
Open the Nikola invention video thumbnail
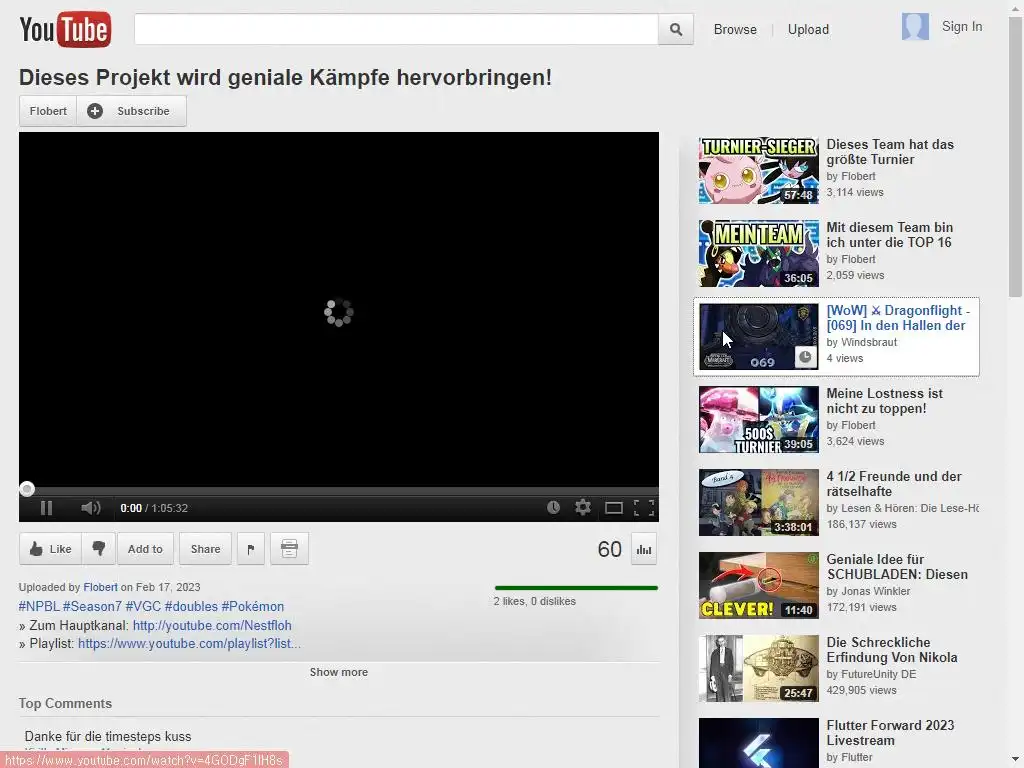[x=758, y=668]
